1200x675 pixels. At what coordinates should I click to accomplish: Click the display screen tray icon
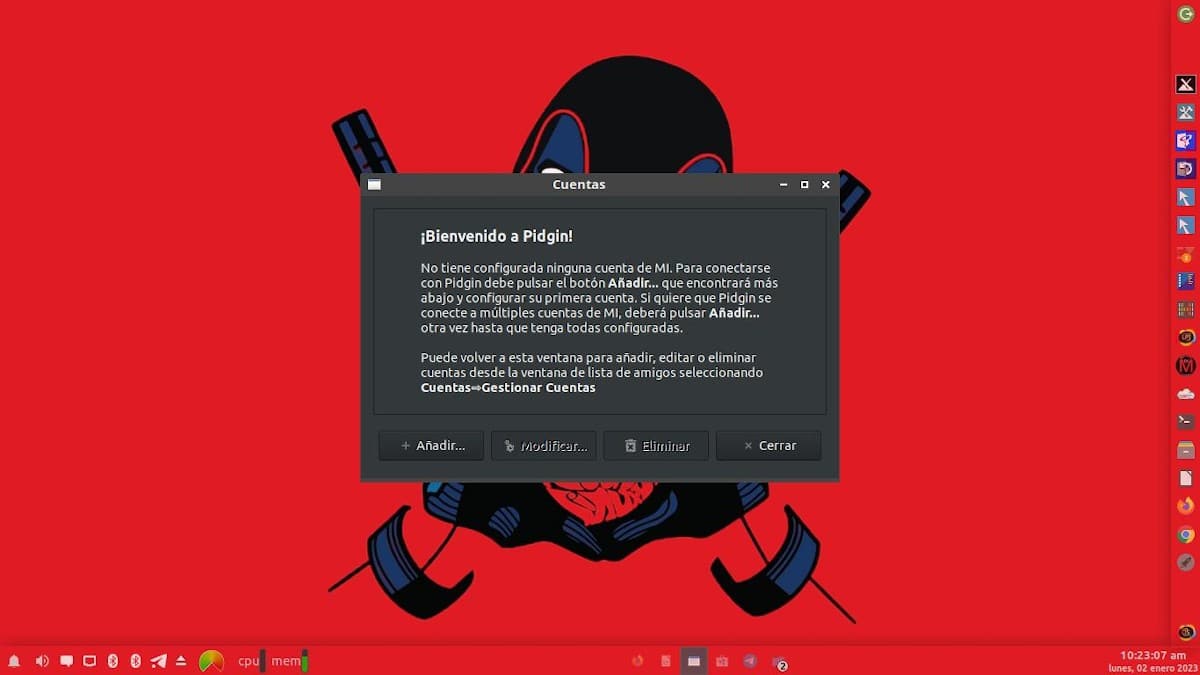[89, 661]
